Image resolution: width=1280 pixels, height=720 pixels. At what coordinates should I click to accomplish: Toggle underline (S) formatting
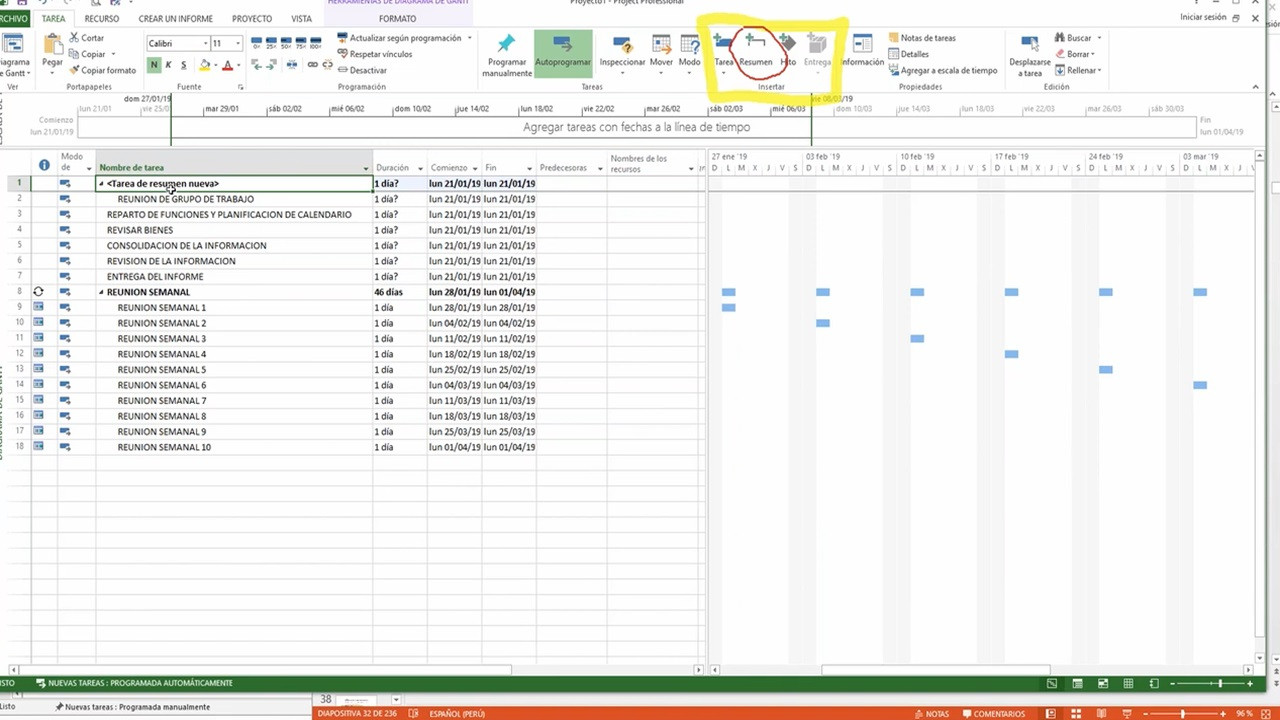tap(183, 65)
